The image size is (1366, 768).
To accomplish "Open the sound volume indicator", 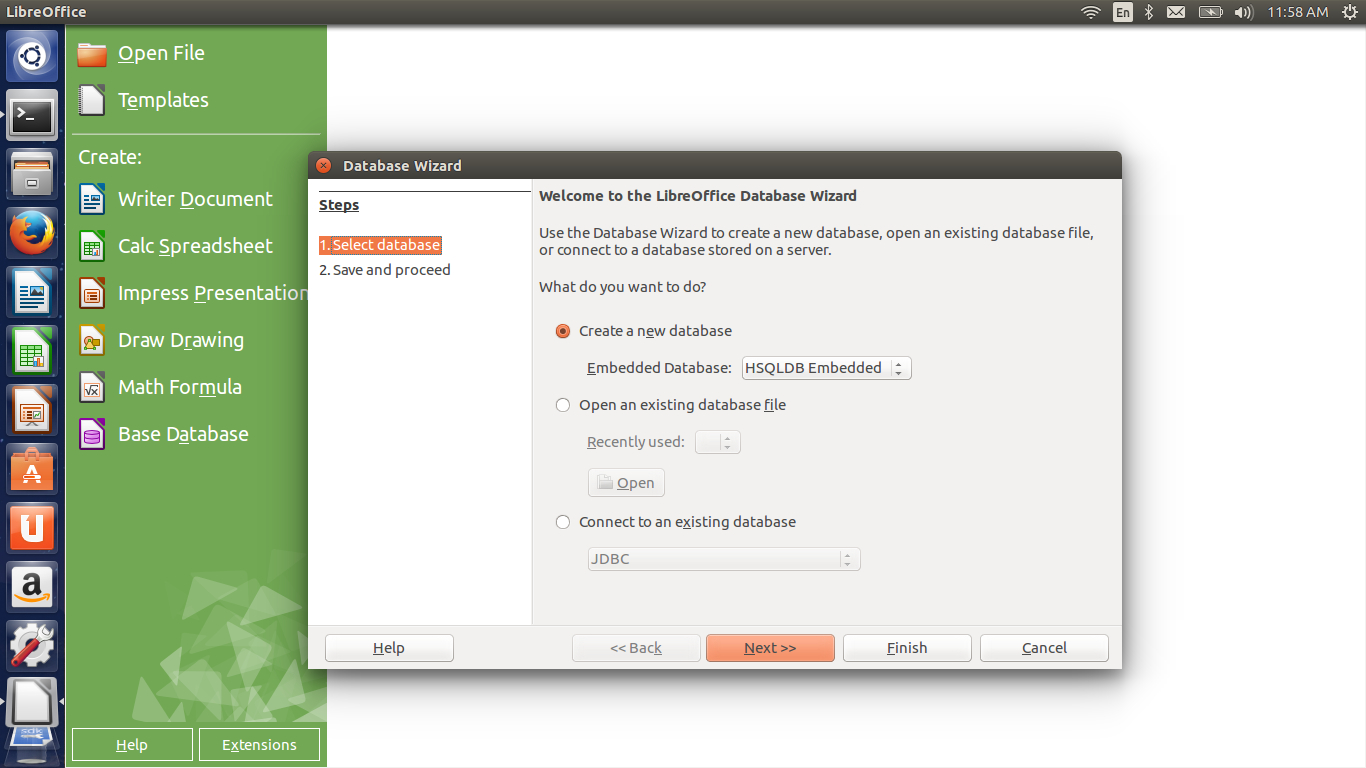I will [x=1243, y=12].
